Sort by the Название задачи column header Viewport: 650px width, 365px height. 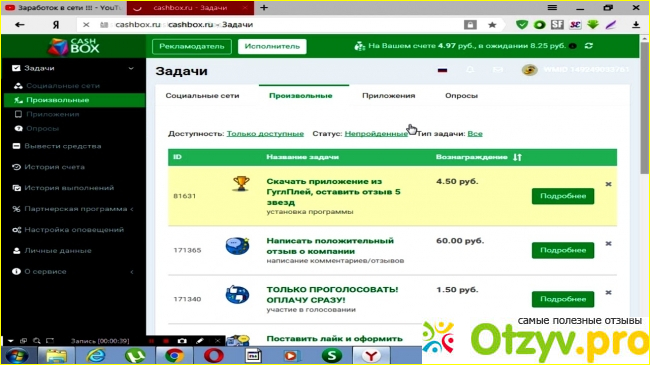point(303,157)
